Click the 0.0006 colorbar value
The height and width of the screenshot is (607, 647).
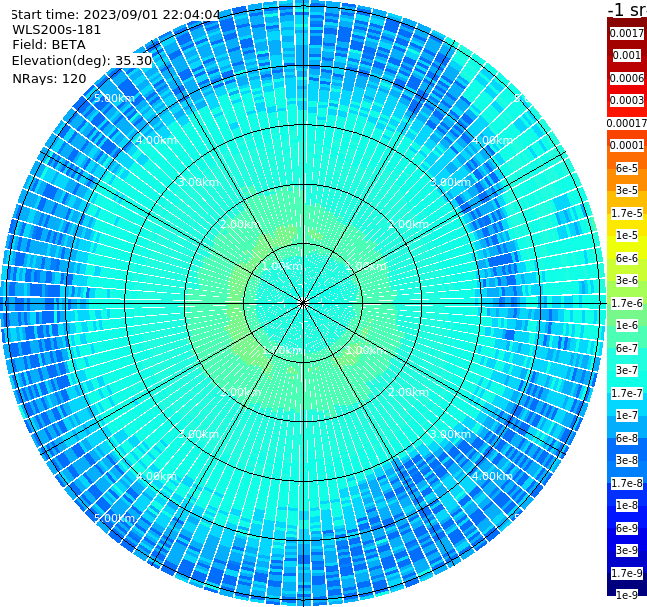[627, 78]
